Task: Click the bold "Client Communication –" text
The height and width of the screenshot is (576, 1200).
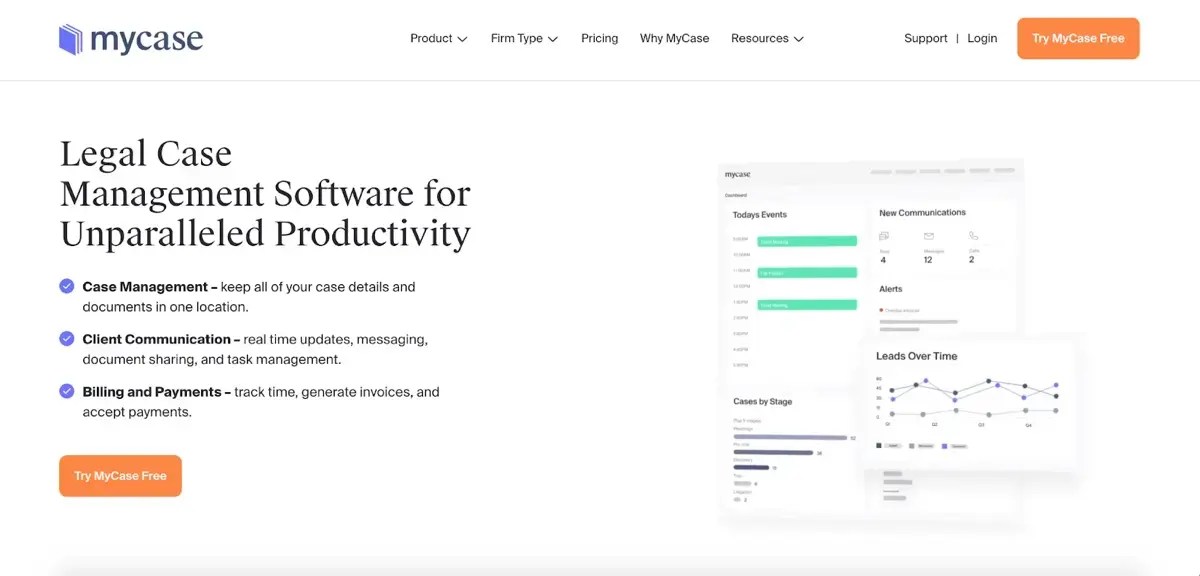Action: pos(161,339)
